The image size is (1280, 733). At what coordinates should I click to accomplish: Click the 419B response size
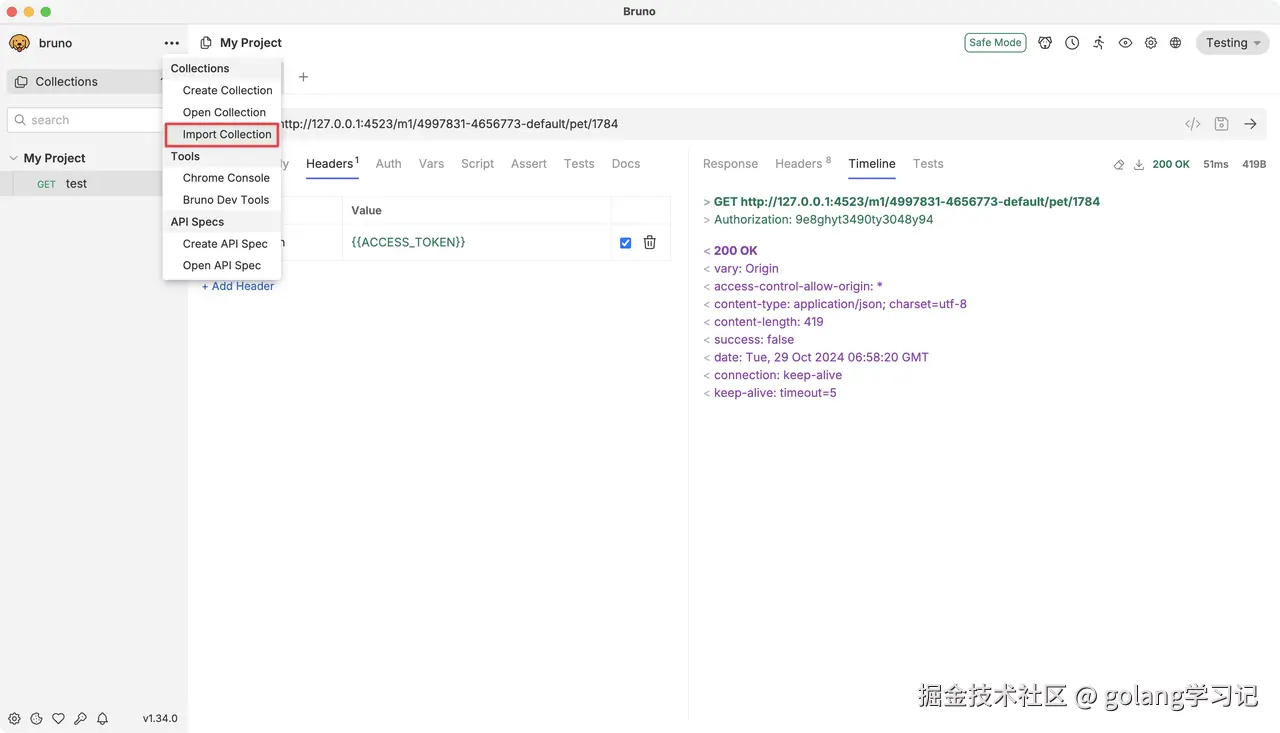click(1254, 164)
